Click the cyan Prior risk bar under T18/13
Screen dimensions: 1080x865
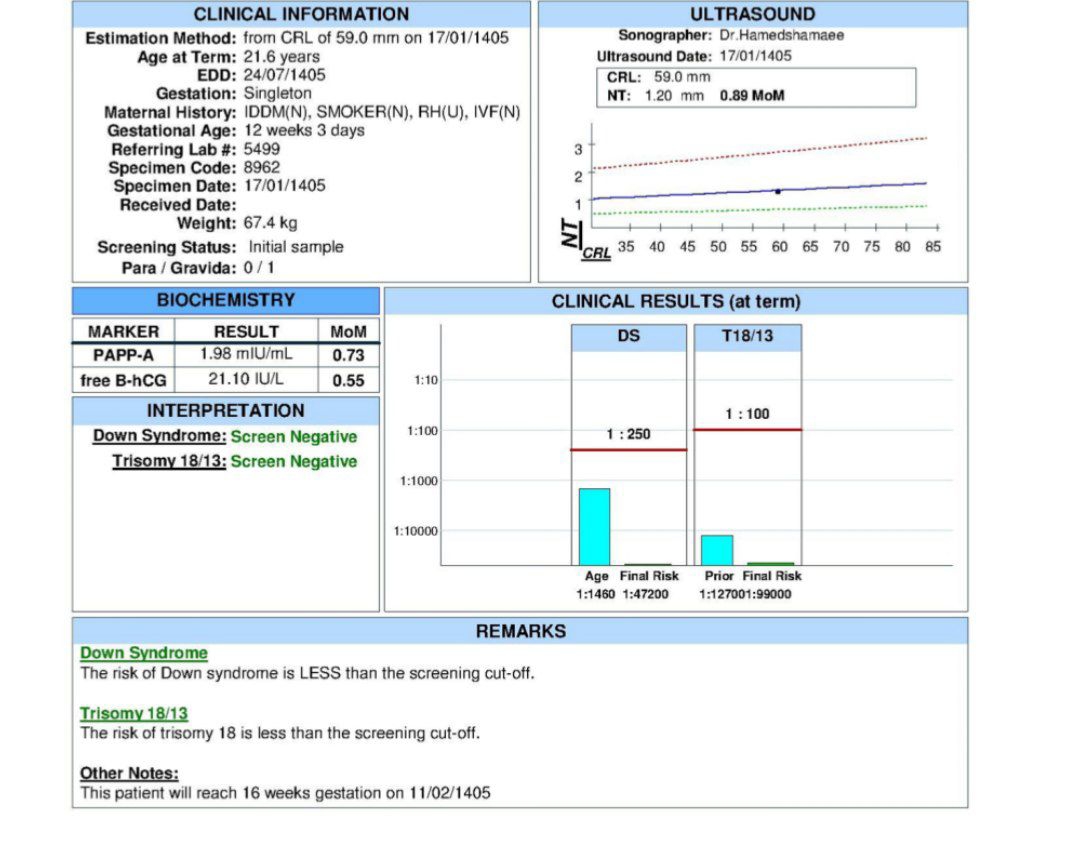(x=717, y=550)
